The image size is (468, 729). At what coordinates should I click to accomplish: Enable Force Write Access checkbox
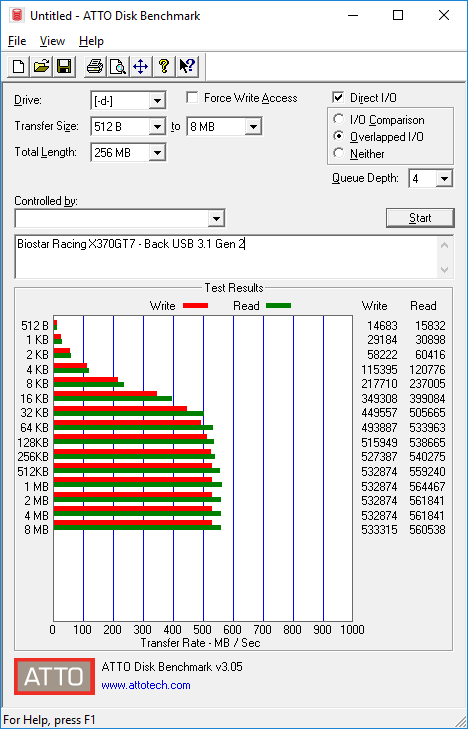click(x=192, y=98)
